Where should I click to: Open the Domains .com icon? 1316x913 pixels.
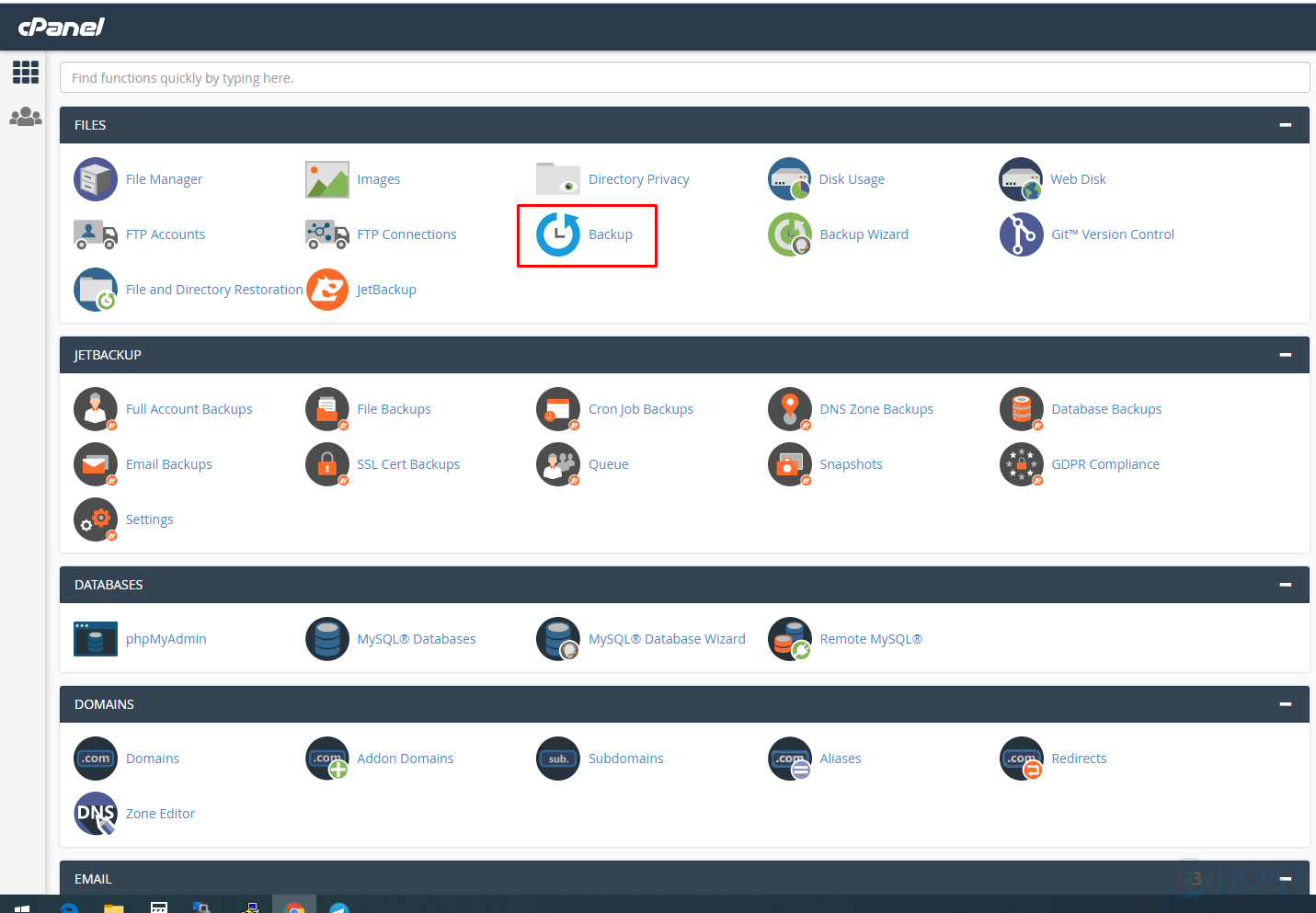[96, 759]
